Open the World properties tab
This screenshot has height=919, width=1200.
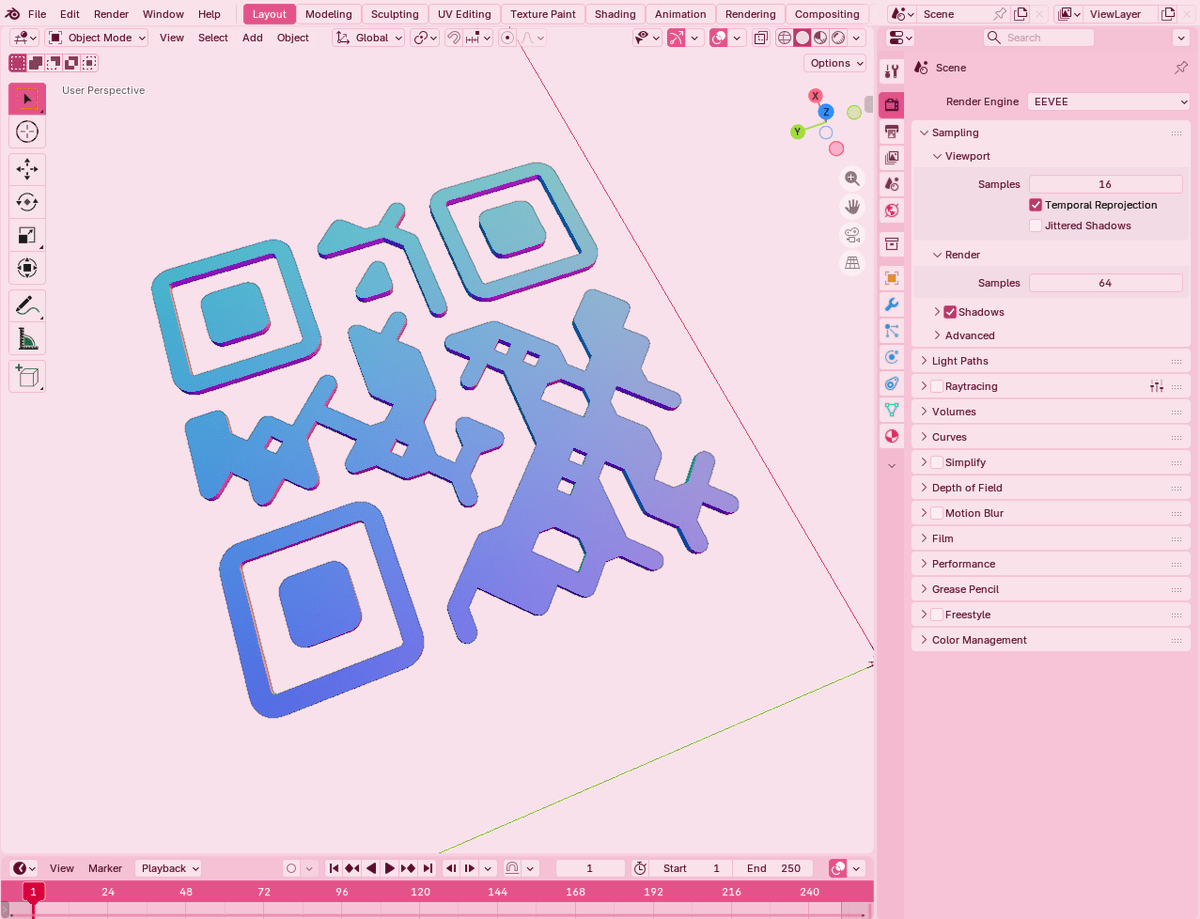(892, 210)
